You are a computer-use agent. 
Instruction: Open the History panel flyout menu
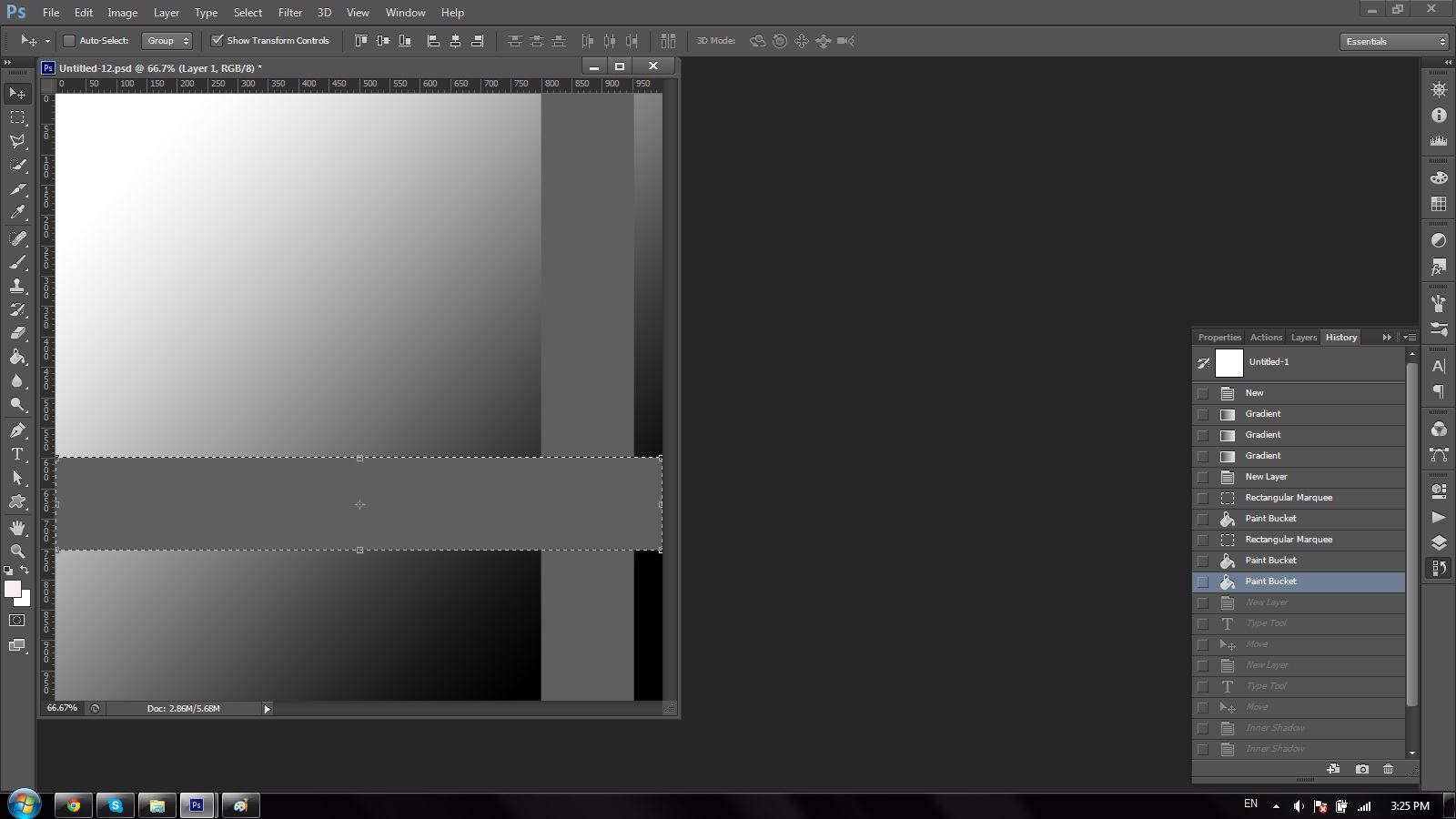coord(1410,338)
